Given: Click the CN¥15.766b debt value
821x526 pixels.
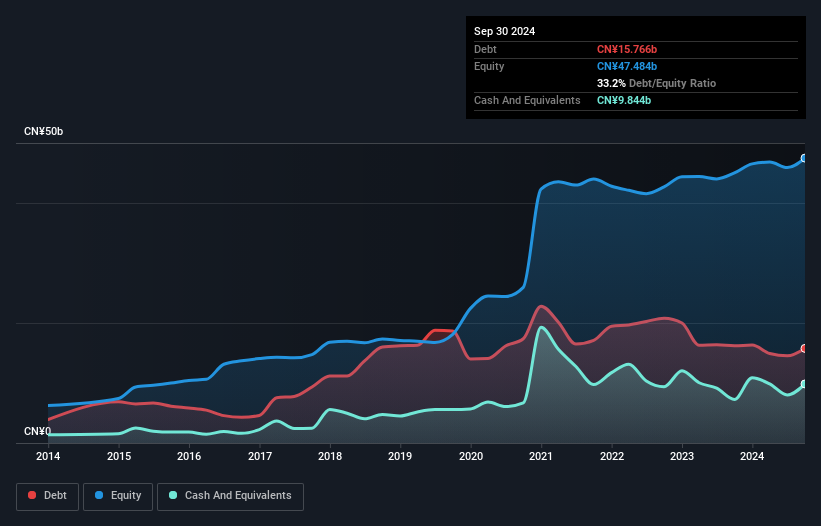Looking at the screenshot, I should click(x=627, y=49).
